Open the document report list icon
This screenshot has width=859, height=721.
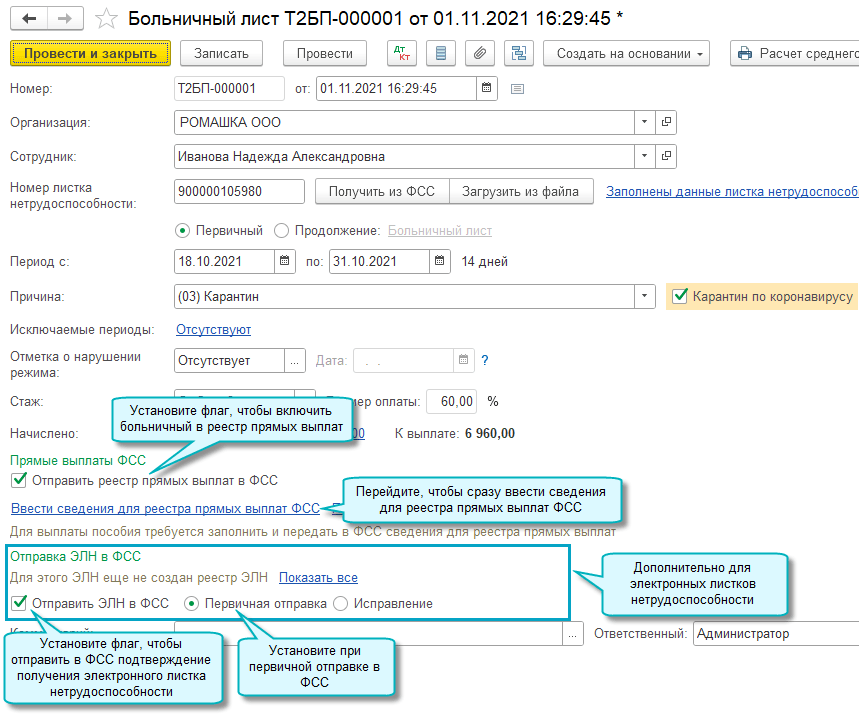tap(441, 53)
